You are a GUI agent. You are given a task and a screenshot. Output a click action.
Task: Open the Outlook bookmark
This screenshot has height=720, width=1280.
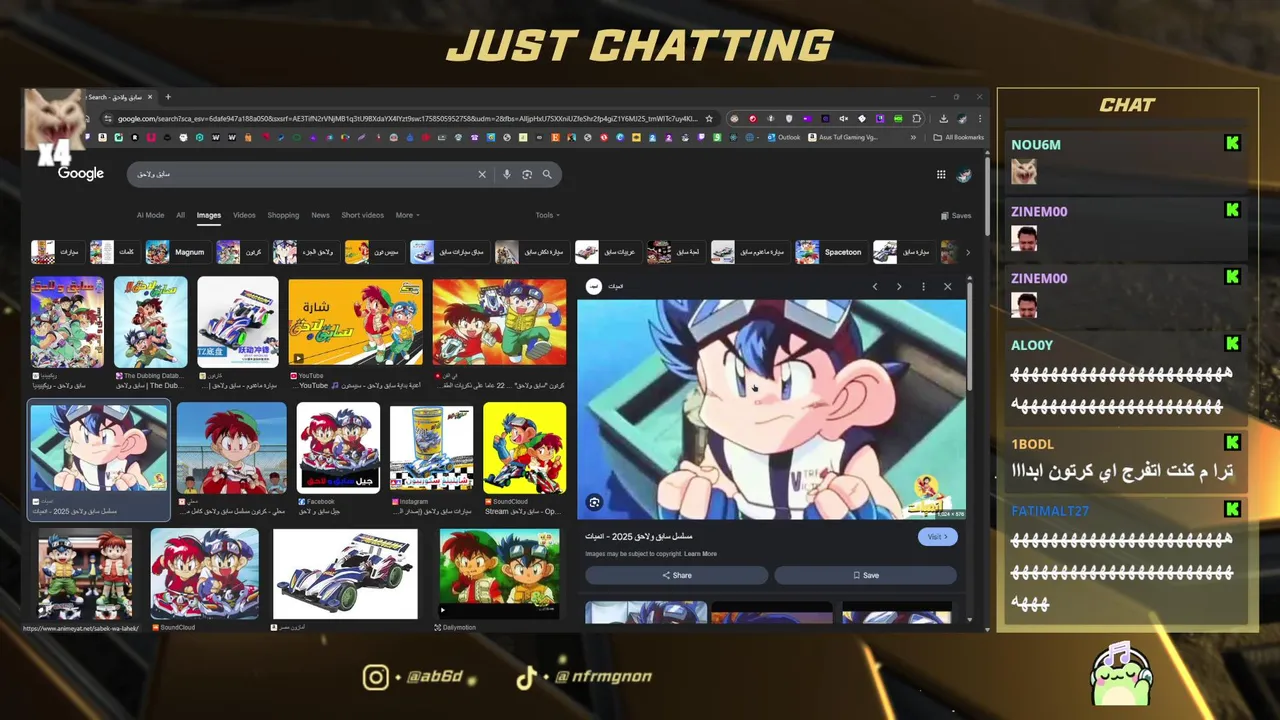(x=784, y=137)
